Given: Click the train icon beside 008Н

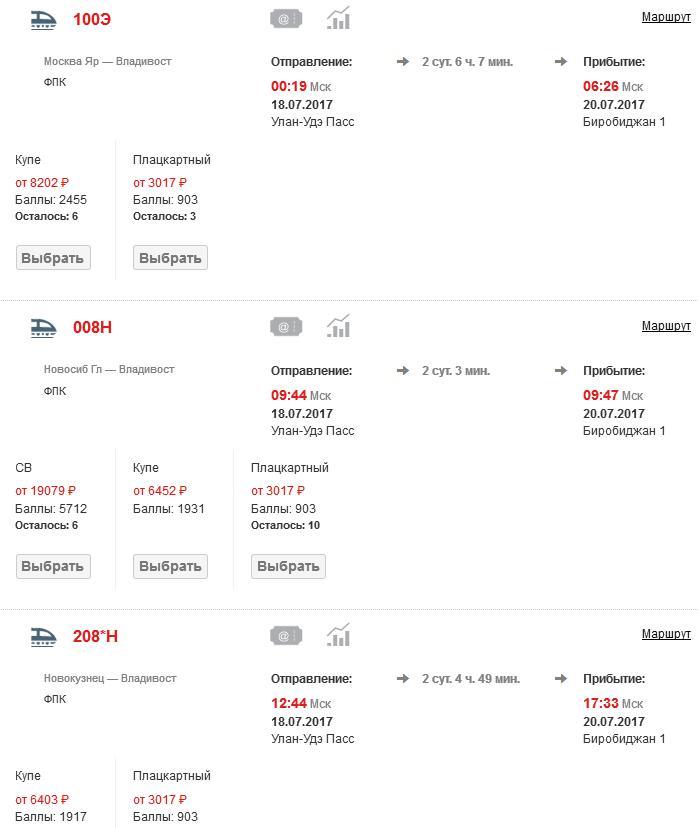Looking at the screenshot, I should tap(43, 328).
